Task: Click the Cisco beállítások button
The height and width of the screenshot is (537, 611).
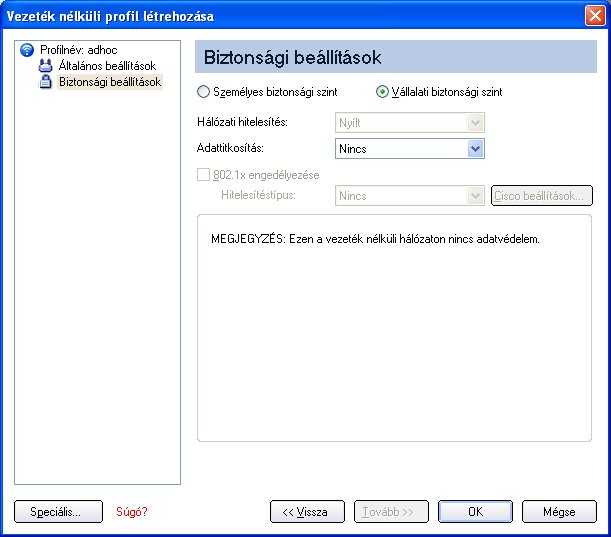Action: coord(542,195)
